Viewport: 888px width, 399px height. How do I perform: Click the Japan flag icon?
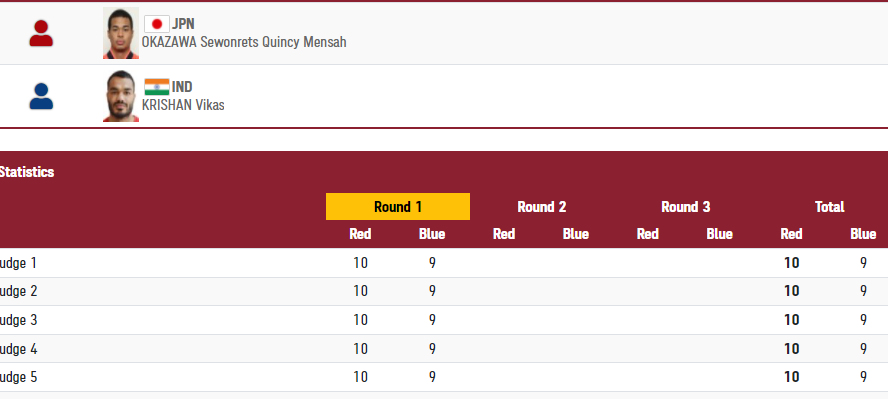tap(157, 24)
